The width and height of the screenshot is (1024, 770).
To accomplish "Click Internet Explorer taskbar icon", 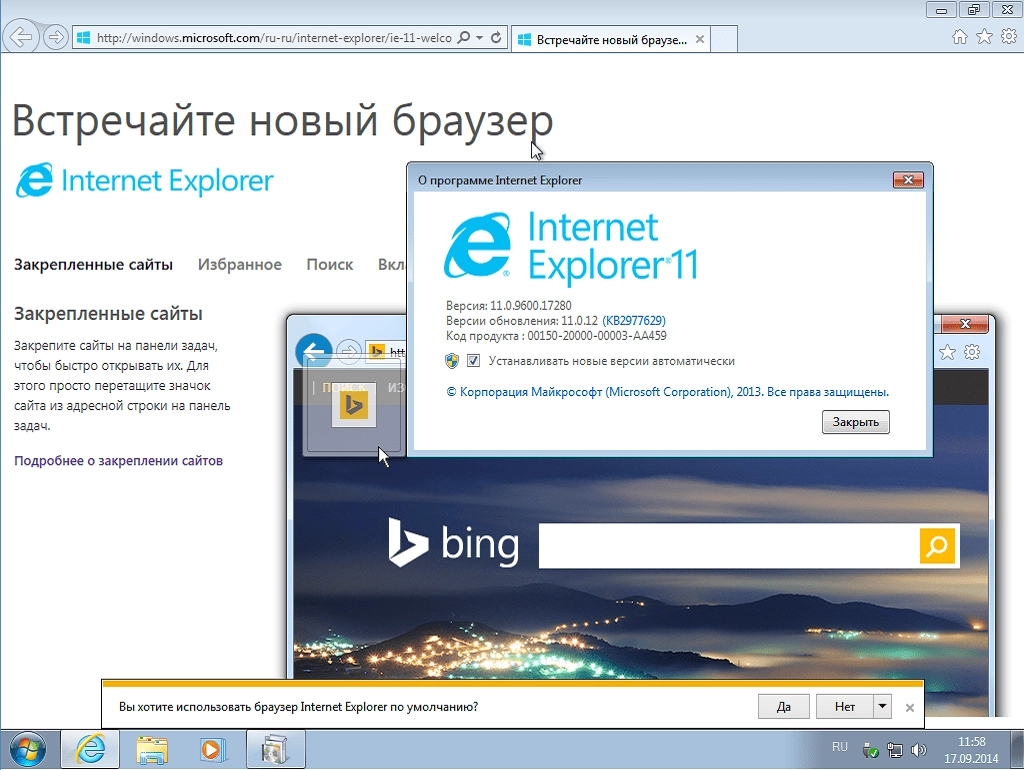I will click(x=90, y=748).
